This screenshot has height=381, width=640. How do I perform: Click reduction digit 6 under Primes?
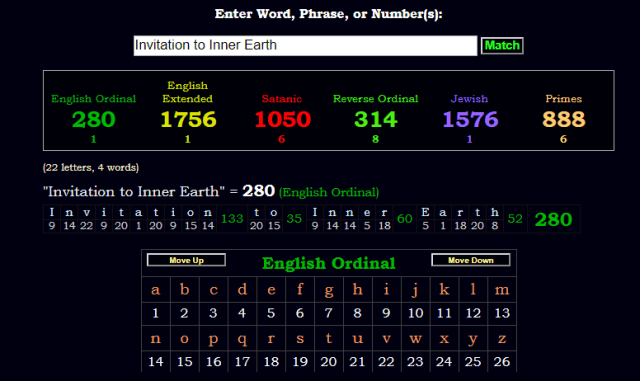(x=564, y=139)
